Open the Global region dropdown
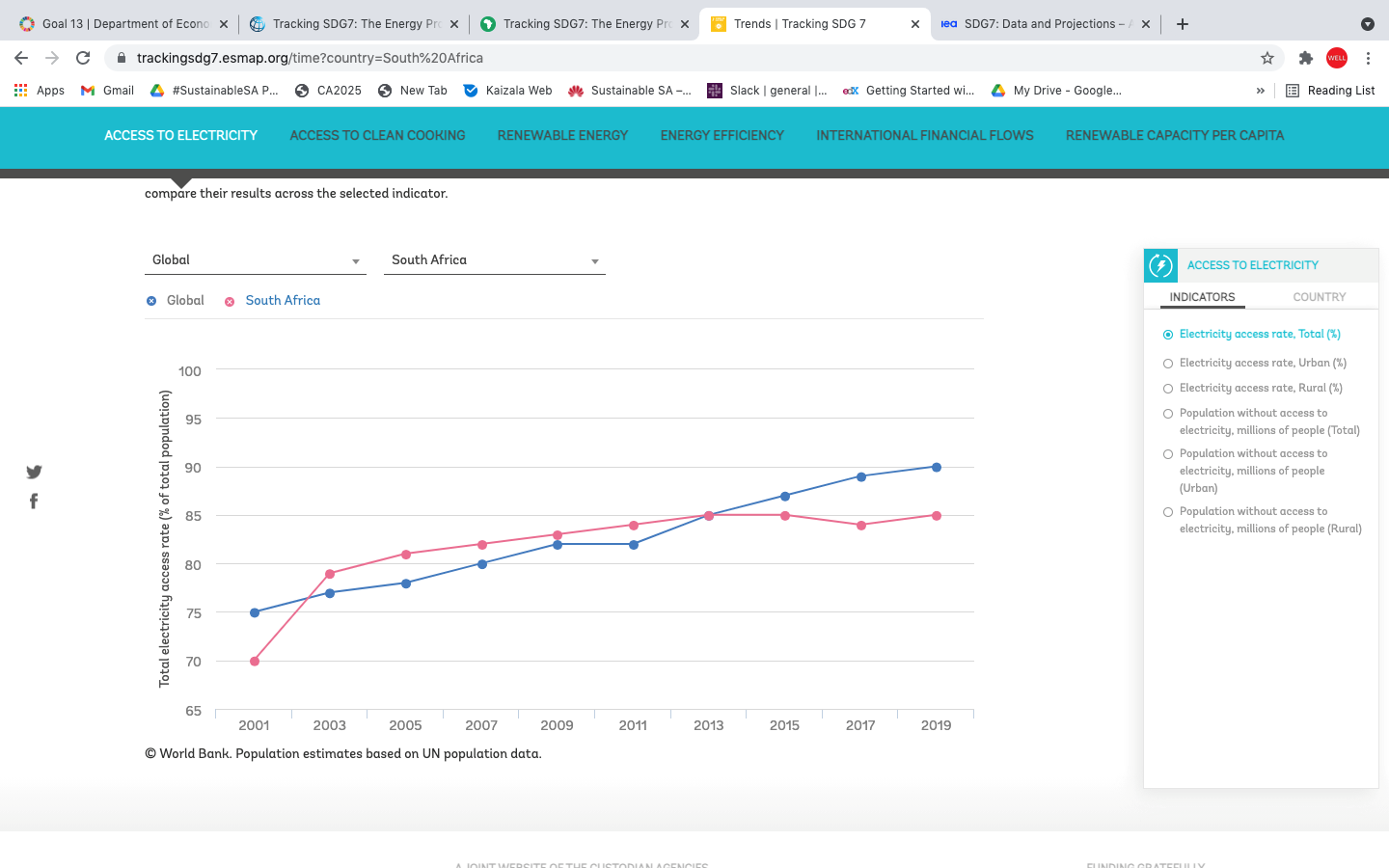 pyautogui.click(x=256, y=260)
